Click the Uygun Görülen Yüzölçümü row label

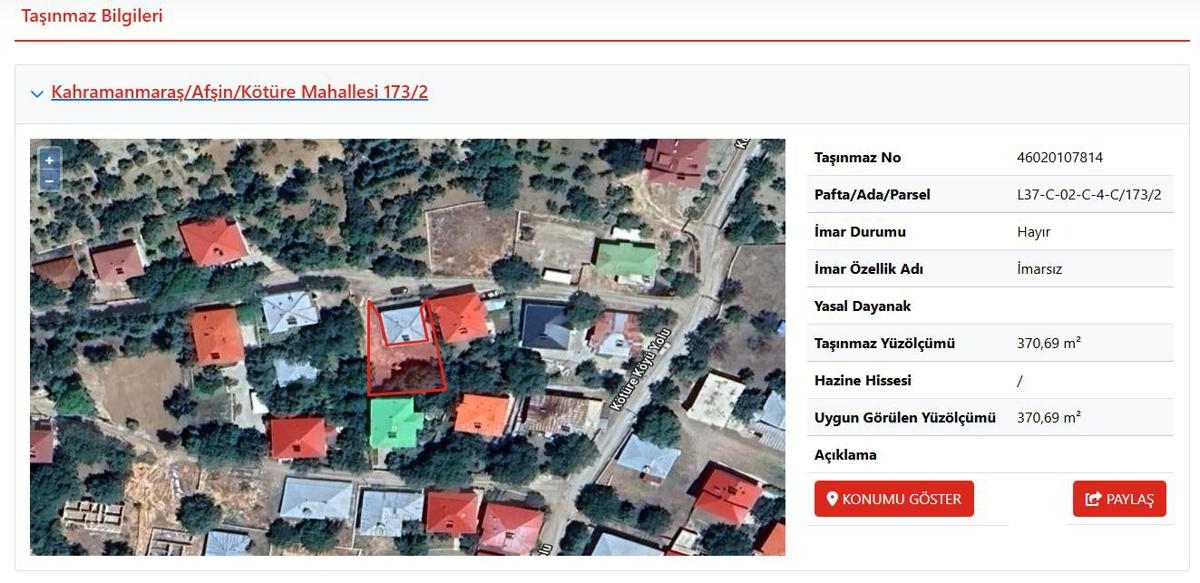pyautogui.click(x=905, y=417)
